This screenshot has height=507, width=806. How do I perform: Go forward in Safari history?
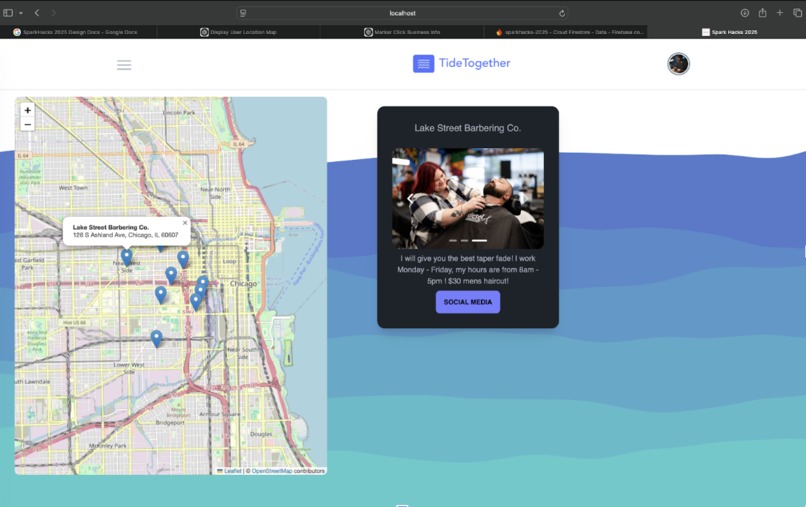[53, 13]
